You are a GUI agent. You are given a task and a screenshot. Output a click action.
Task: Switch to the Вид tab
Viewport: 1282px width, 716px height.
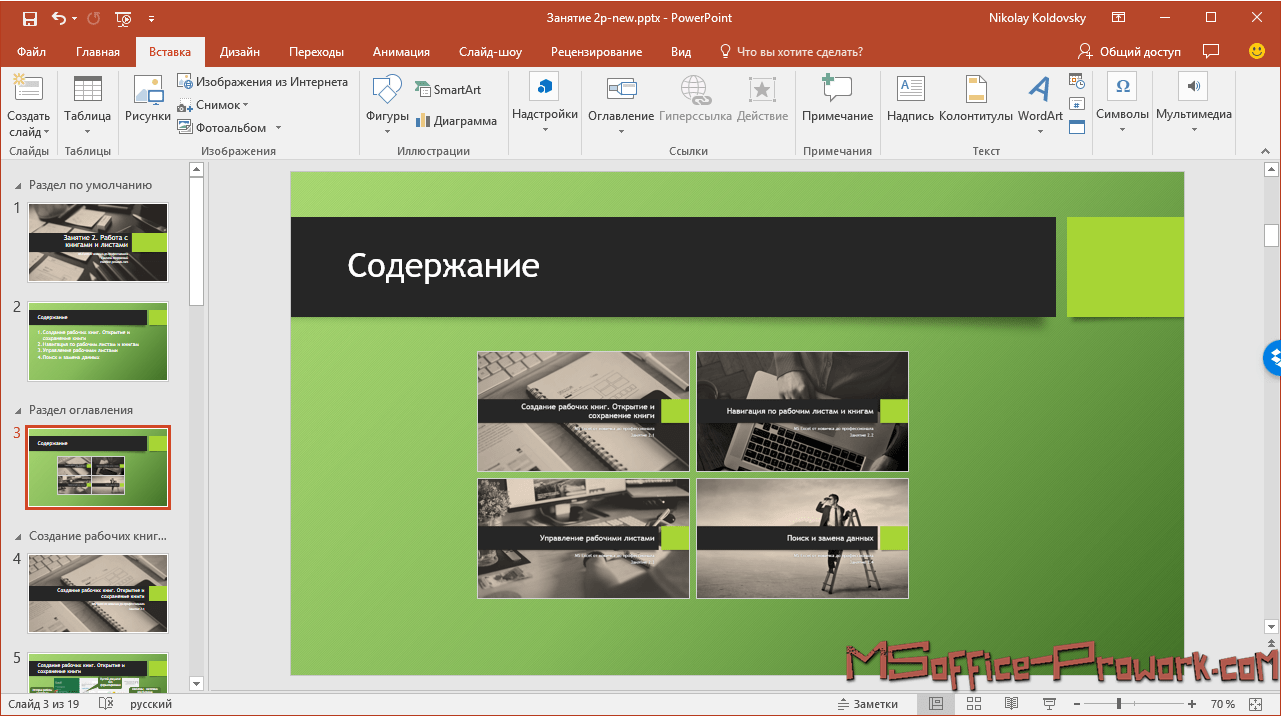[681, 52]
